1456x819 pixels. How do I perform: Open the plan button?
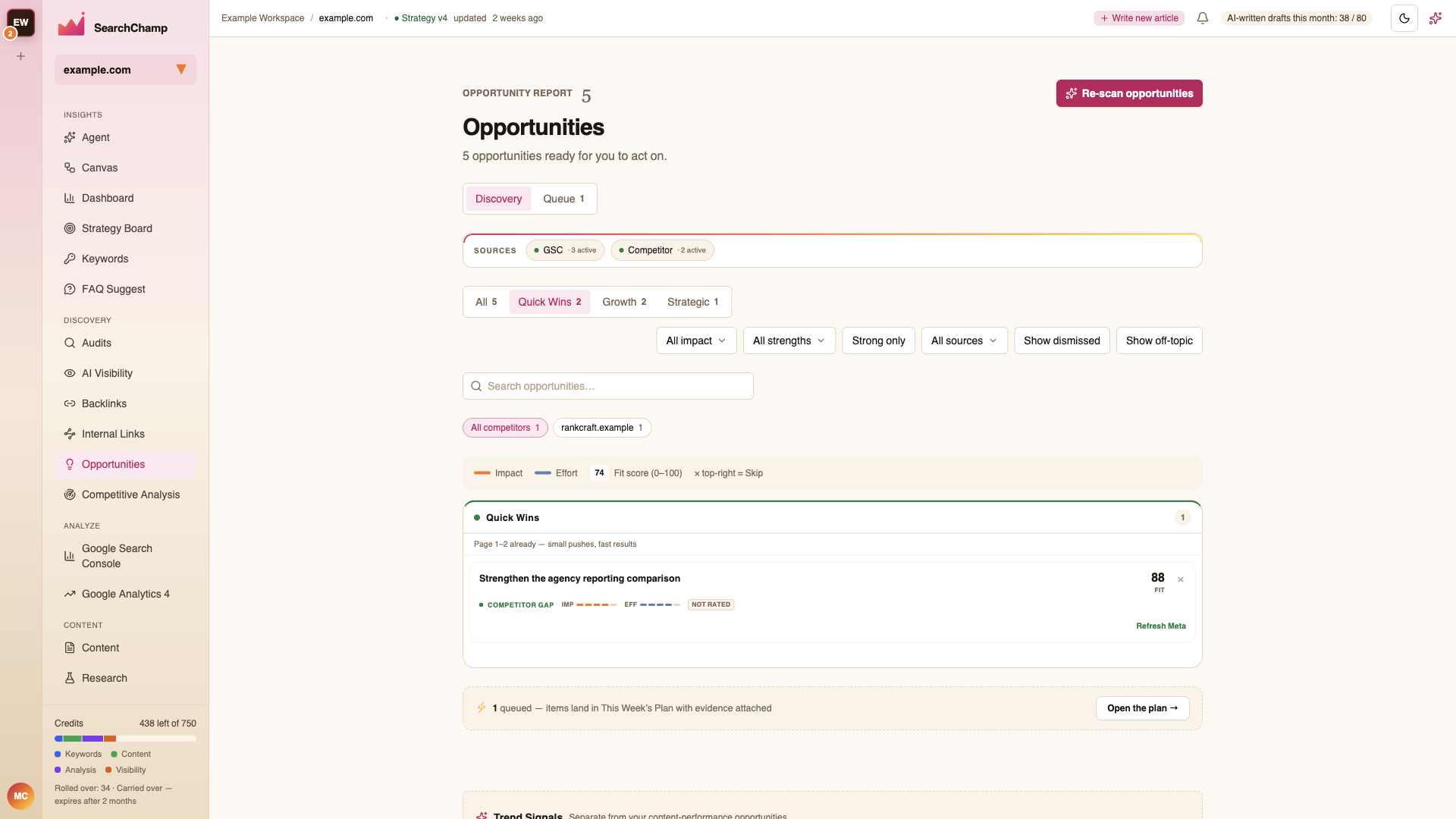point(1143,708)
